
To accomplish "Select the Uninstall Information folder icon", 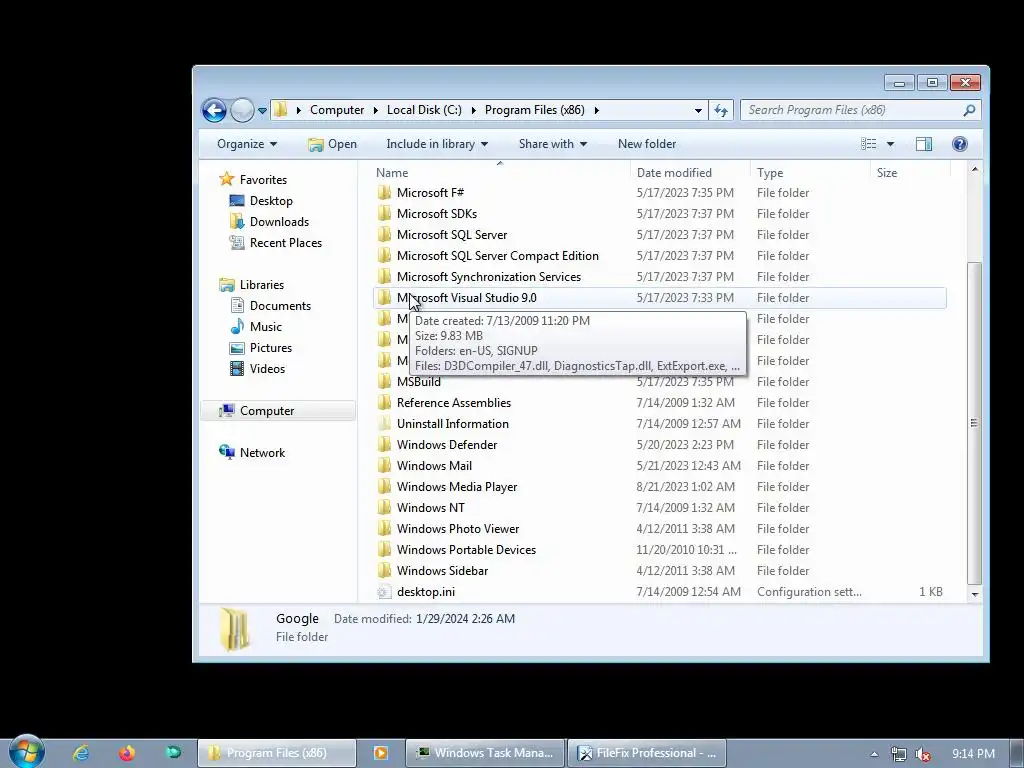I will [x=385, y=423].
